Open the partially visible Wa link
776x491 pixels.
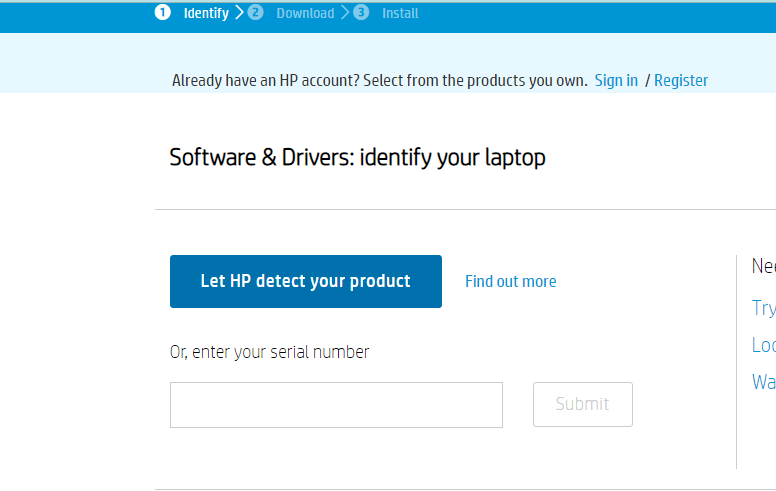[764, 382]
